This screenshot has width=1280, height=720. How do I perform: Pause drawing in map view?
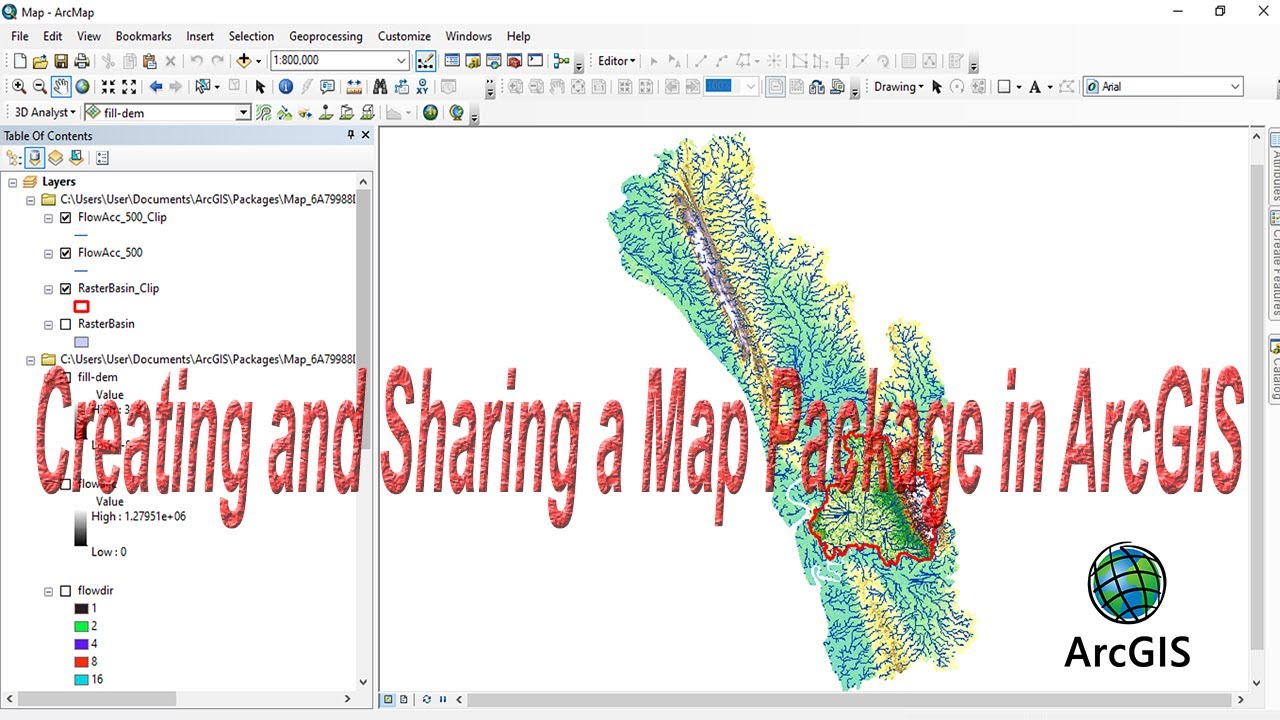(442, 700)
